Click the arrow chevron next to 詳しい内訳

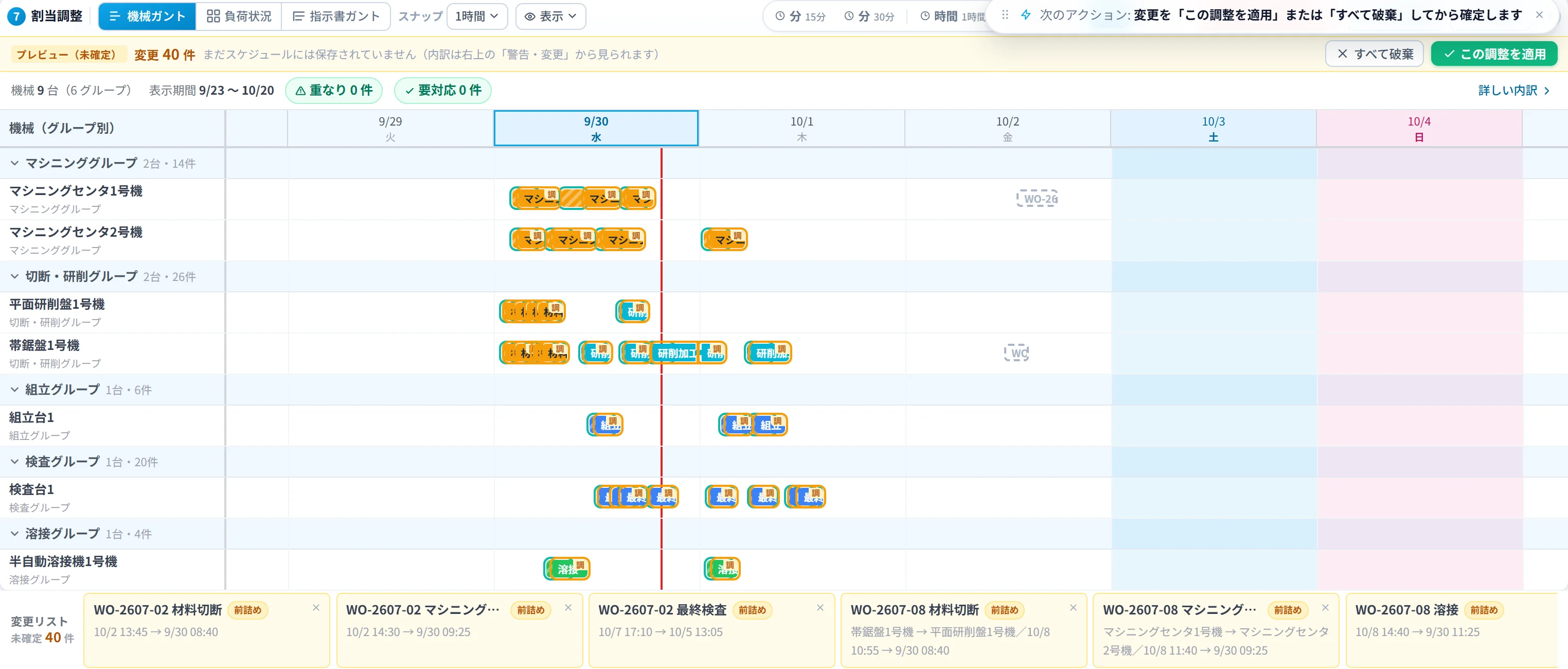[x=1547, y=91]
